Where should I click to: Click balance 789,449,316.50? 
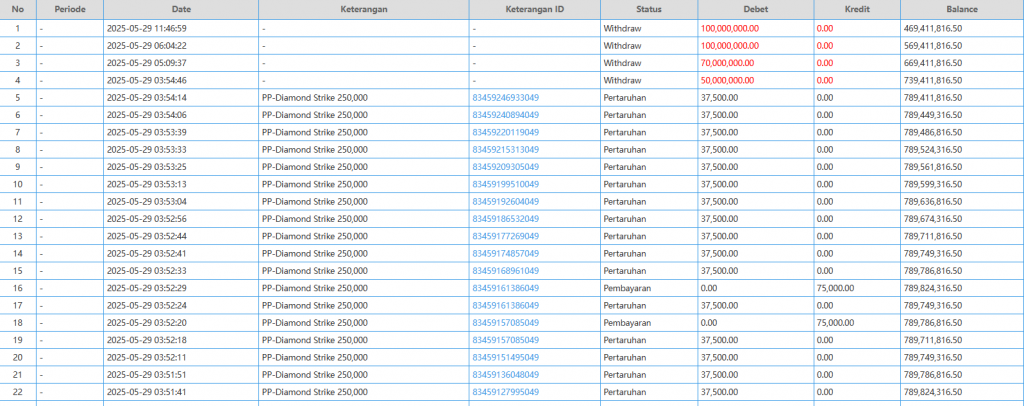933,115
